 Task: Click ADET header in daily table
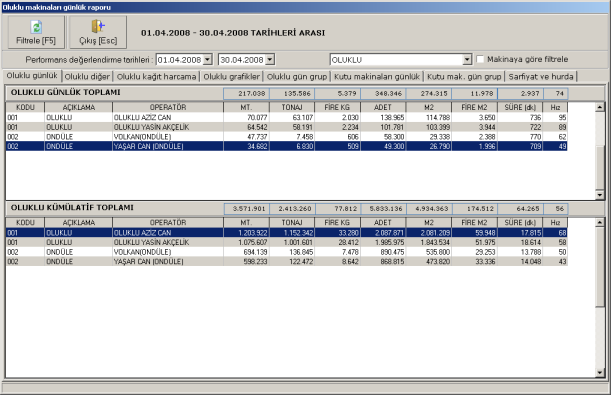click(383, 107)
